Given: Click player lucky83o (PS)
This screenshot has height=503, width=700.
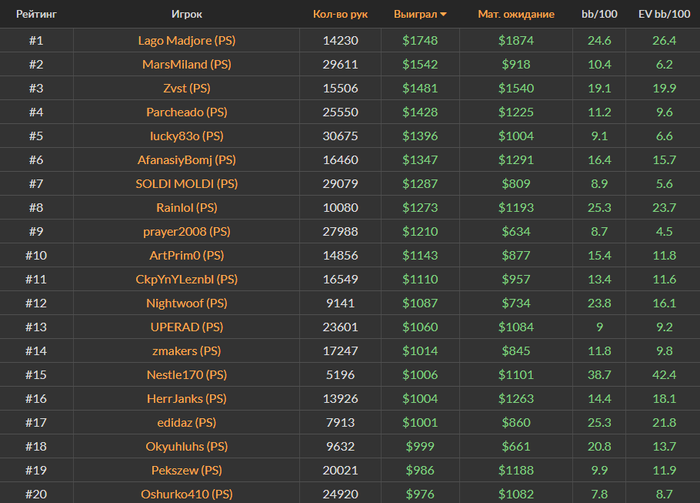Looking at the screenshot, I should point(187,136).
